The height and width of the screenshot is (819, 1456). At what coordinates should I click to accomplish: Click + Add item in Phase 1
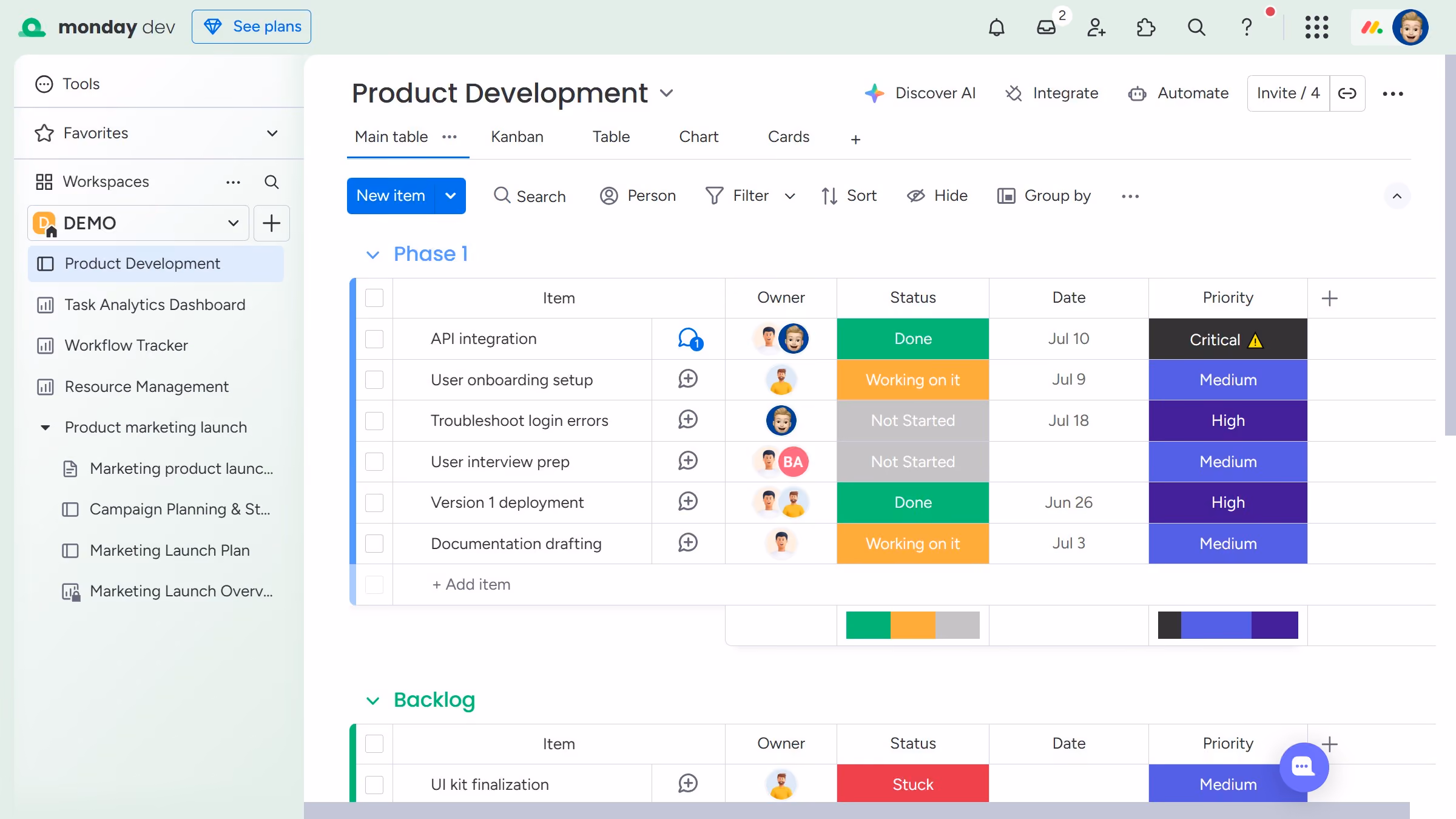pyautogui.click(x=471, y=584)
